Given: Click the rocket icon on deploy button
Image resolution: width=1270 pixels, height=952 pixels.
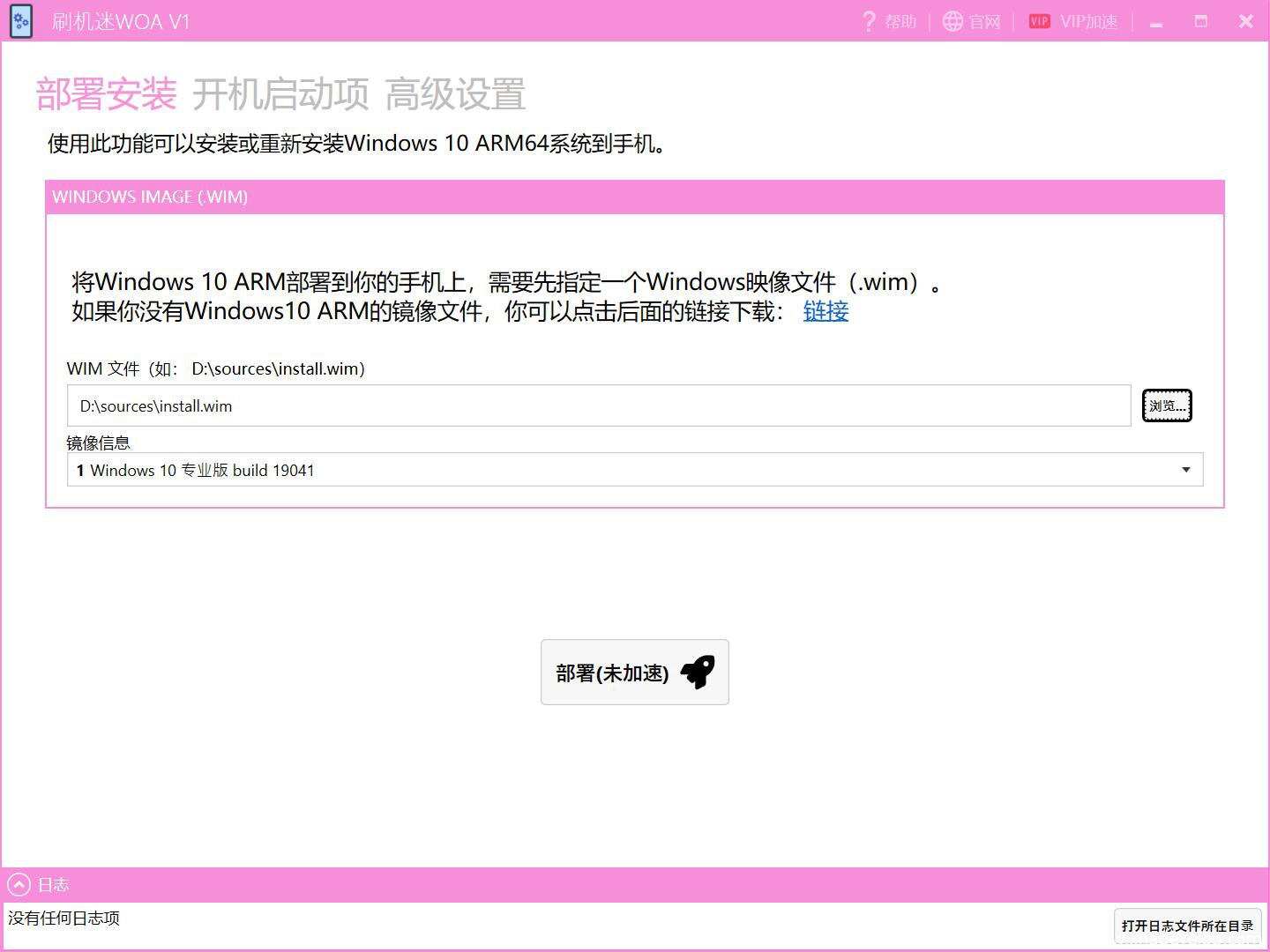Looking at the screenshot, I should pyautogui.click(x=698, y=672).
